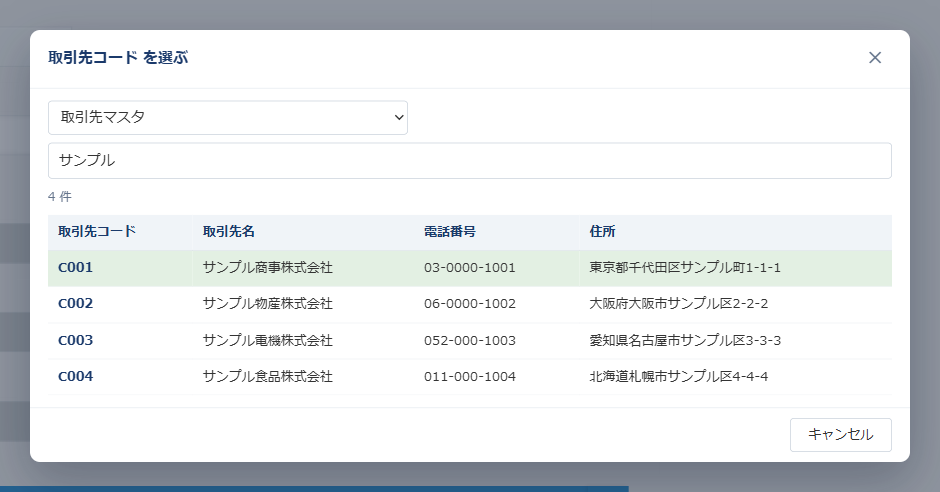Click the サンプル search input field
Viewport: 940px width, 492px height.
coord(469,161)
